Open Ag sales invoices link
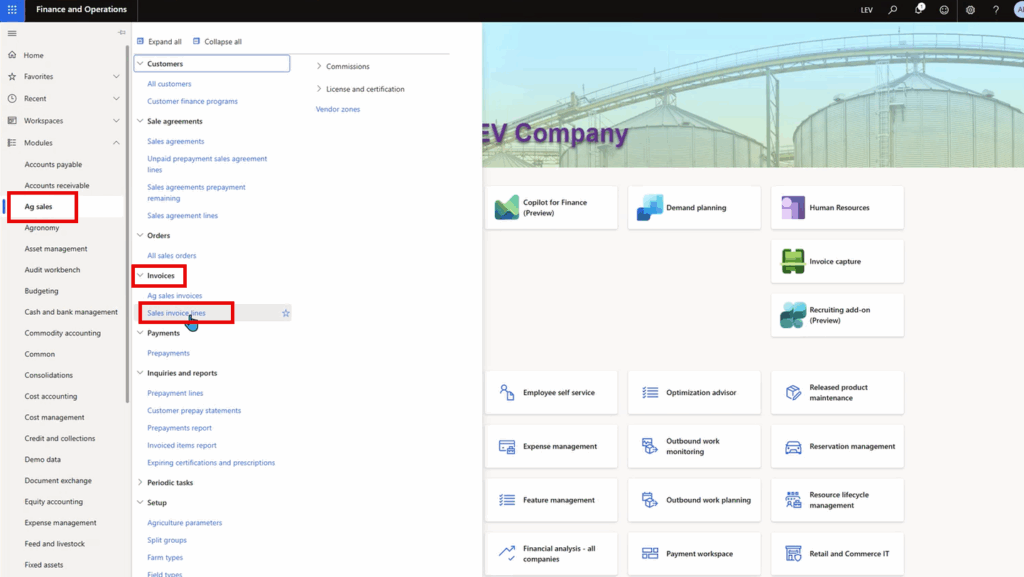The width and height of the screenshot is (1024, 577). click(x=174, y=296)
